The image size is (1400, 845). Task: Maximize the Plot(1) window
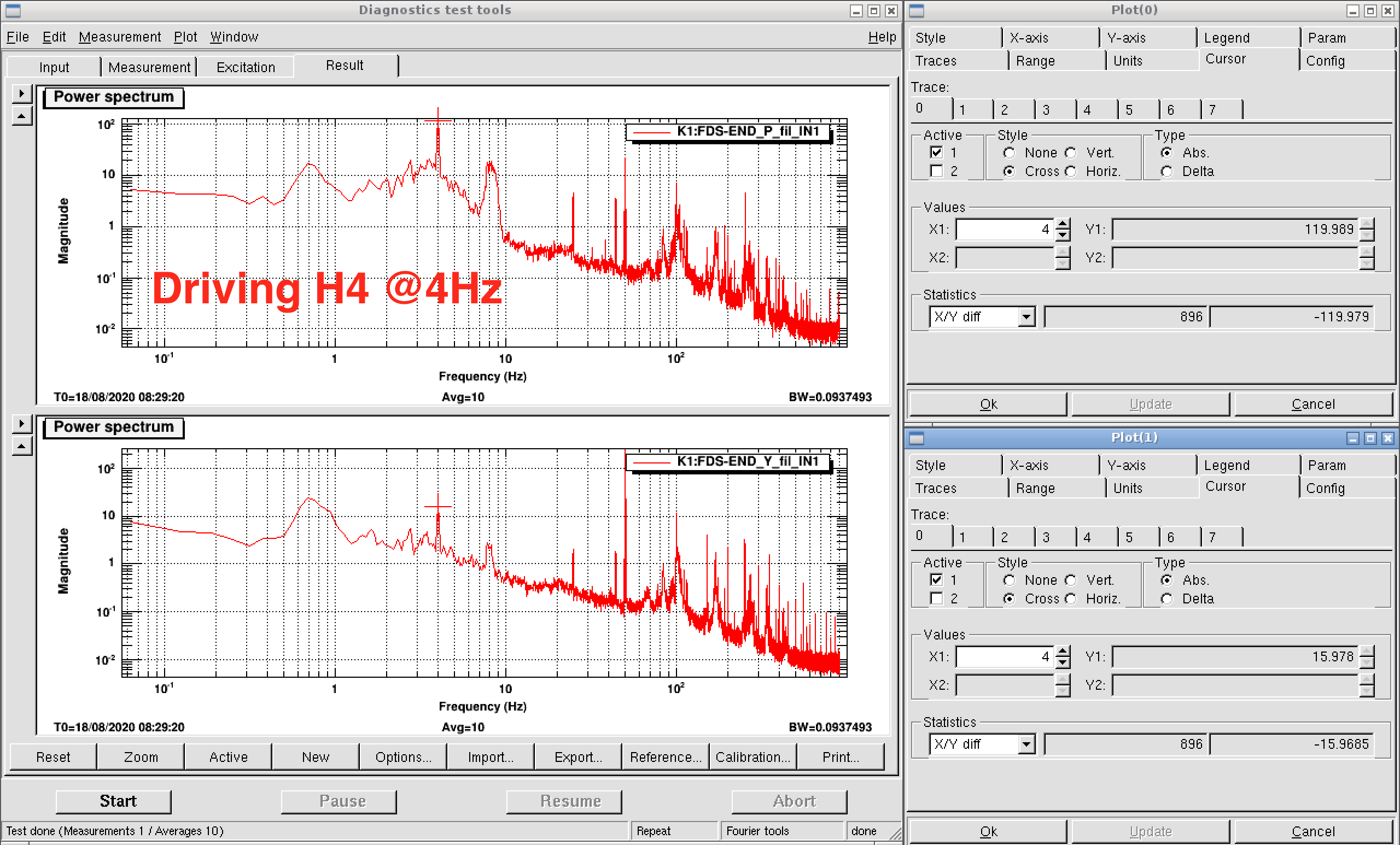coord(1370,438)
